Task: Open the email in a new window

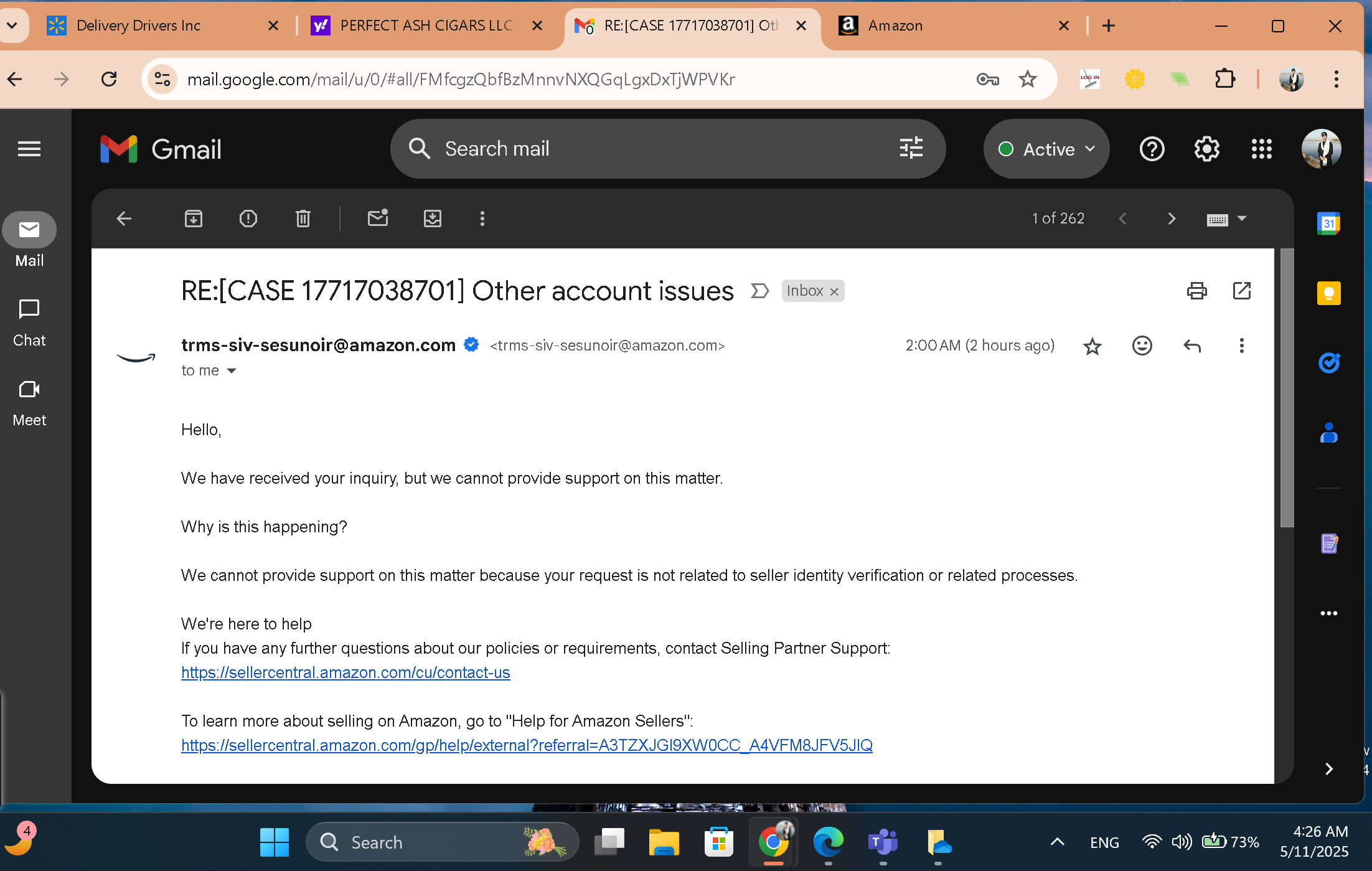Action: pyautogui.click(x=1242, y=291)
